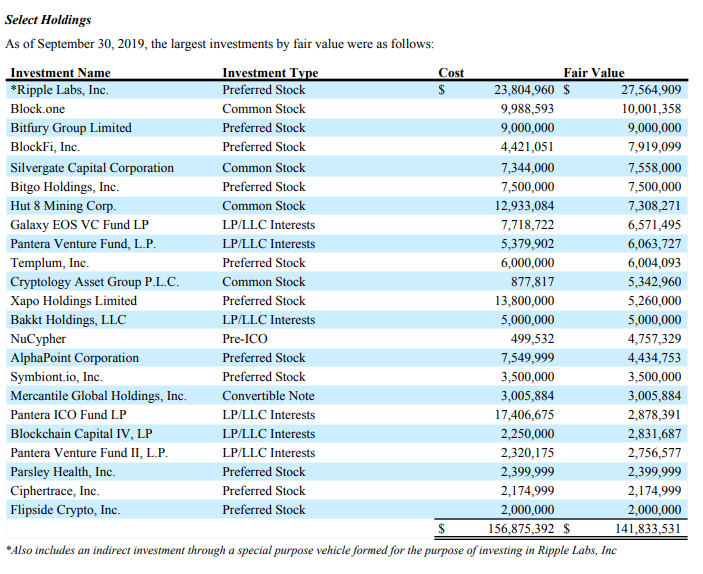Click Galaxy EOS fair value 6,571,495
The width and height of the screenshot is (703, 574).
(x=655, y=225)
